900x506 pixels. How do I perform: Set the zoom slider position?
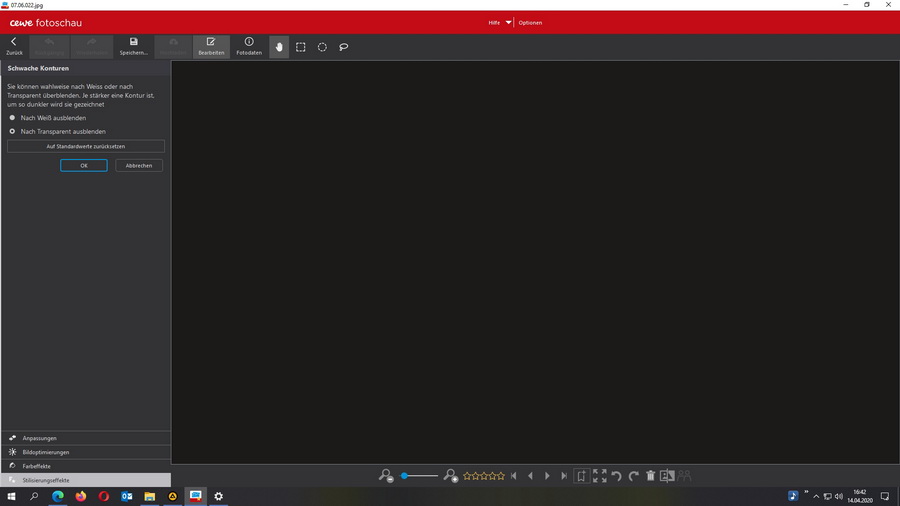click(418, 476)
